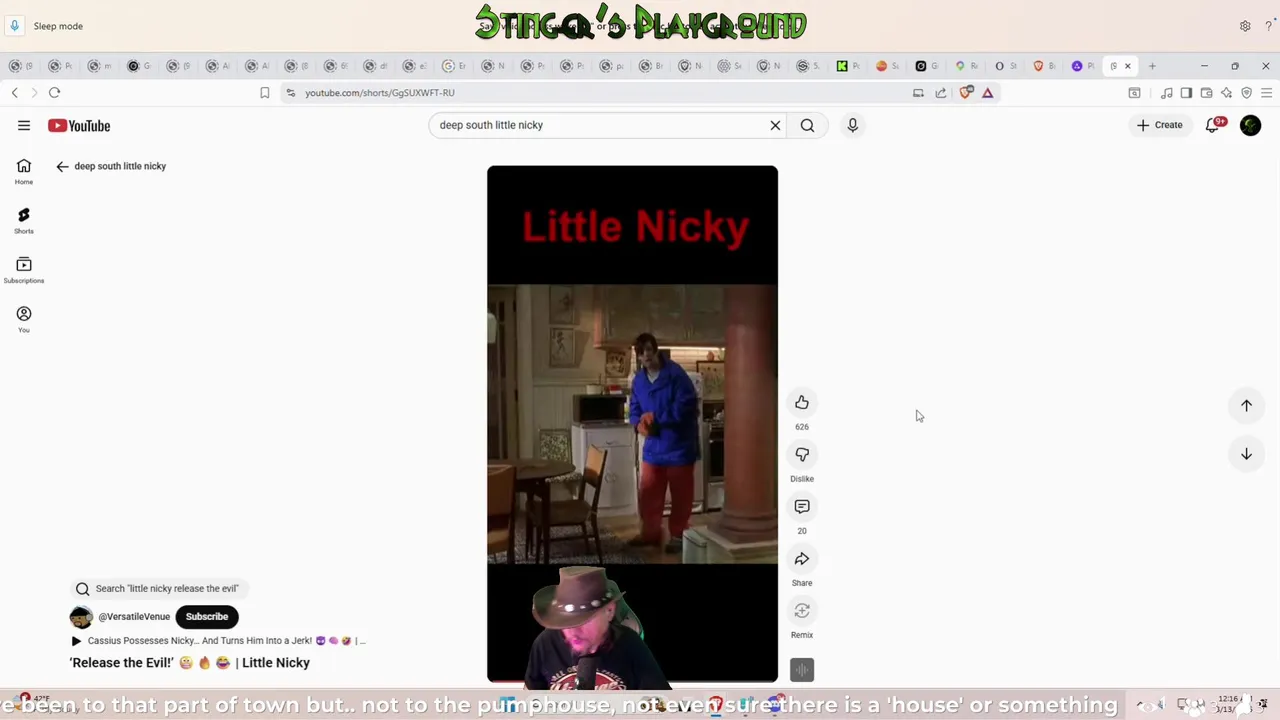Viewport: 1280px width, 720px height.
Task: Click the Little Nicky Short video player
Action: click(632, 423)
